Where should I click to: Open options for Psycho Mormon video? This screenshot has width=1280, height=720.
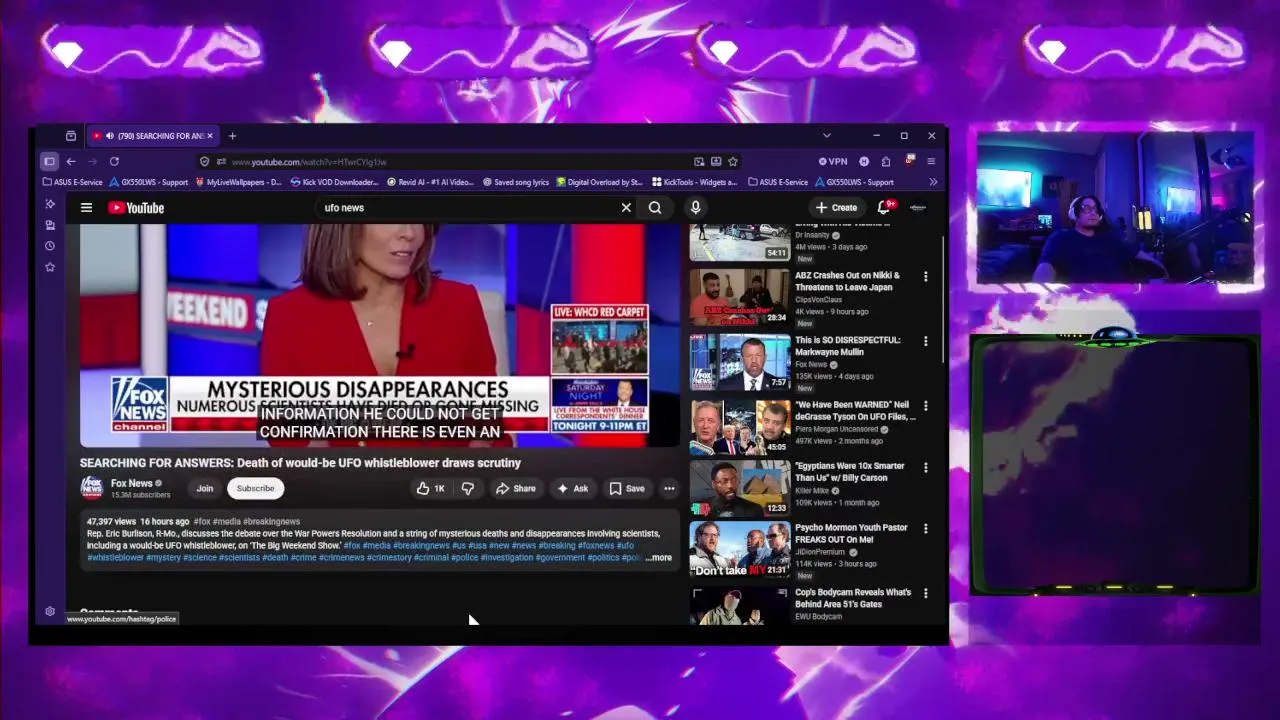coord(925,529)
